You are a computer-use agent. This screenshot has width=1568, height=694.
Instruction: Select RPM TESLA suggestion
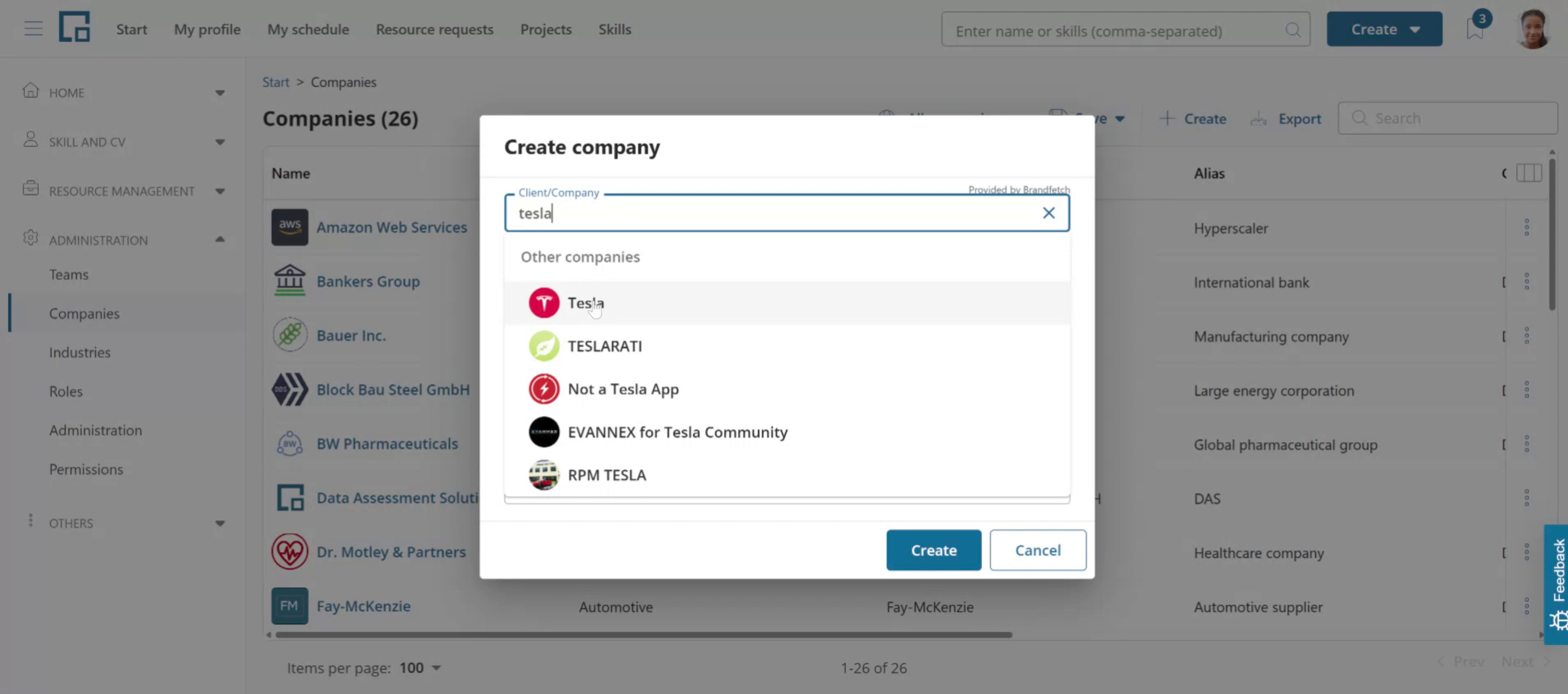point(787,475)
